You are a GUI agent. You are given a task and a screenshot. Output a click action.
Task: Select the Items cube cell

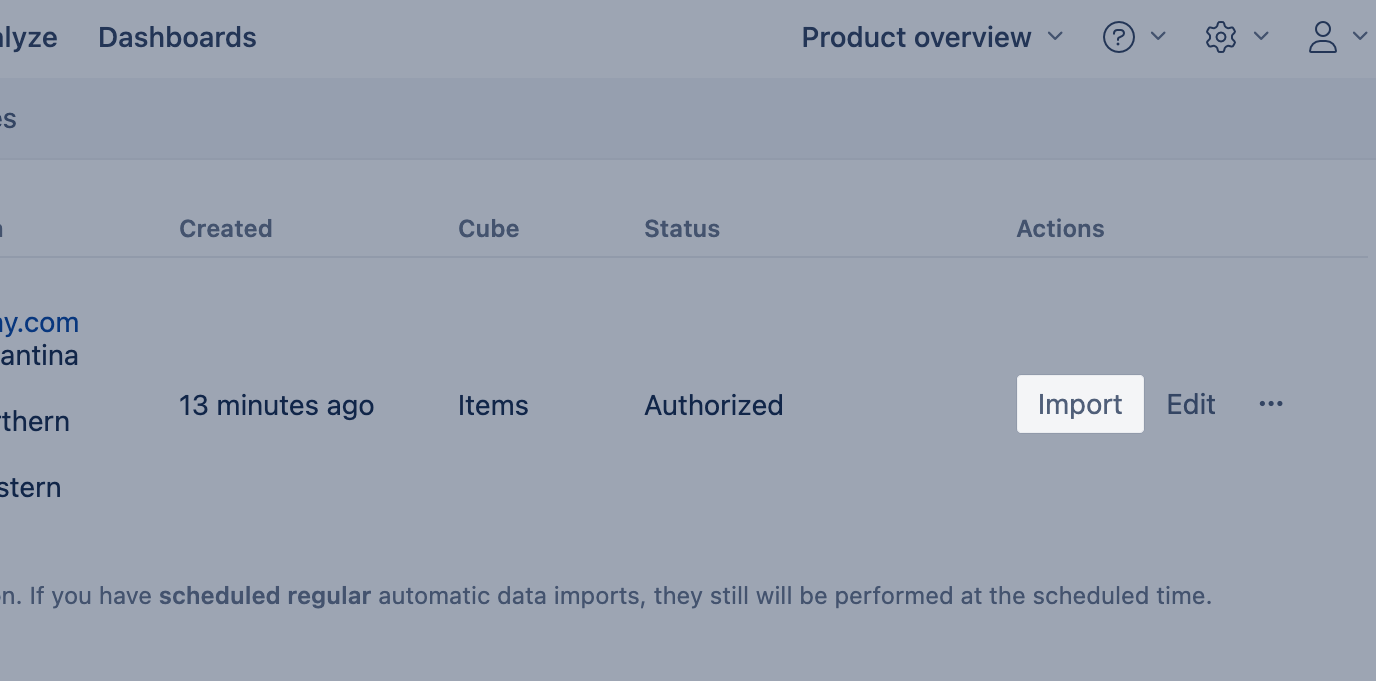(x=493, y=405)
